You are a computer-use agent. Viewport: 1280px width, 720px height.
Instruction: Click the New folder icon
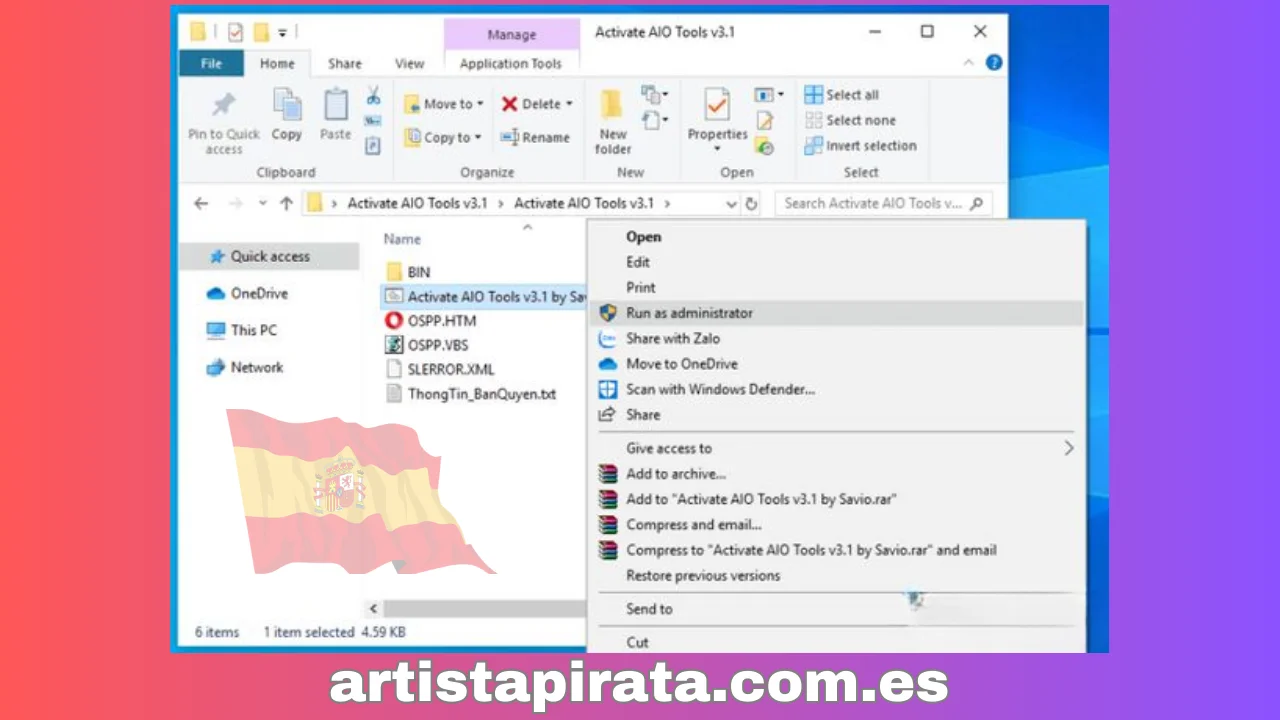612,105
